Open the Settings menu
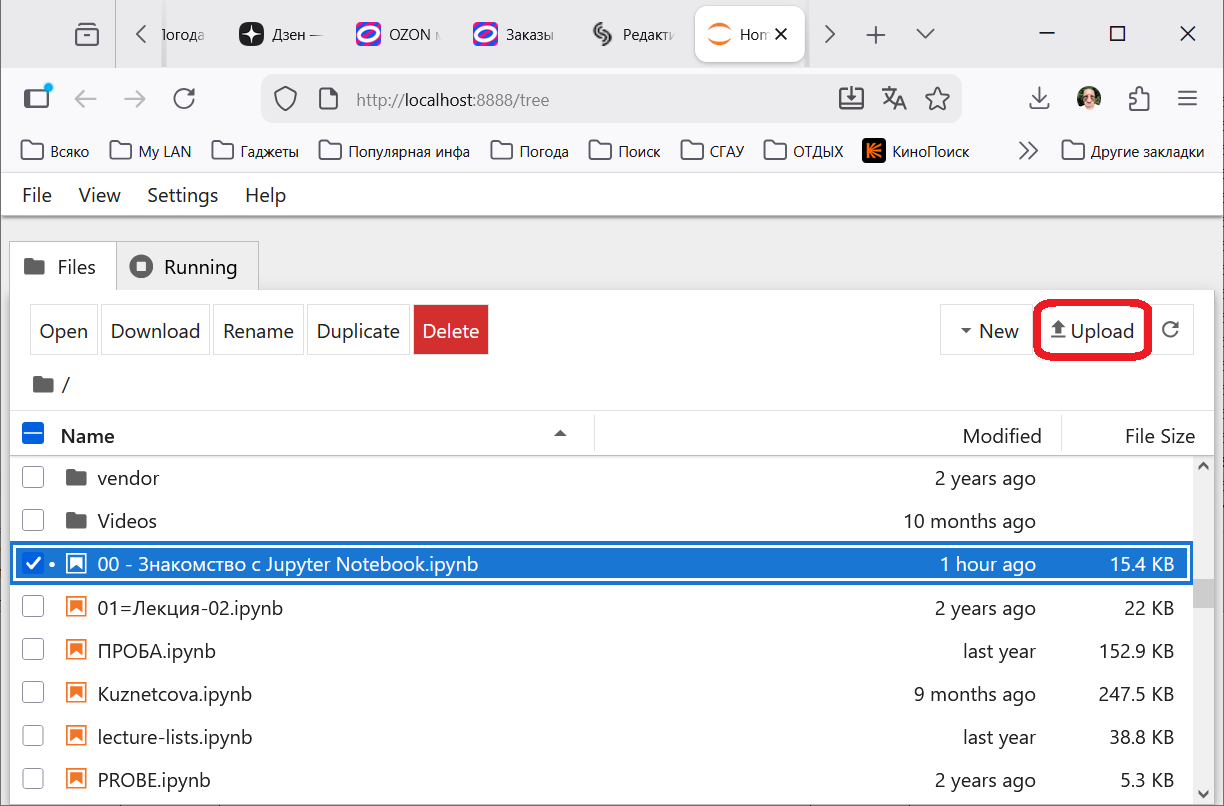 182,195
